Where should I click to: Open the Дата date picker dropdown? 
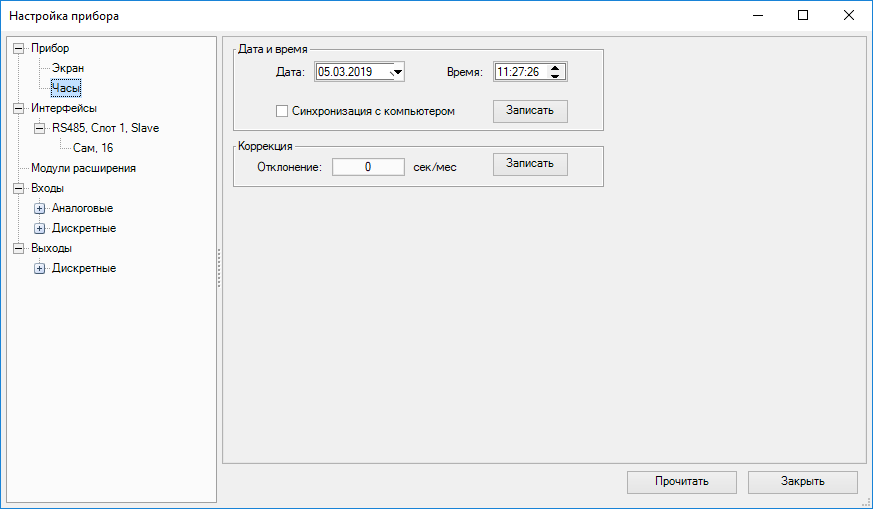pyautogui.click(x=396, y=72)
